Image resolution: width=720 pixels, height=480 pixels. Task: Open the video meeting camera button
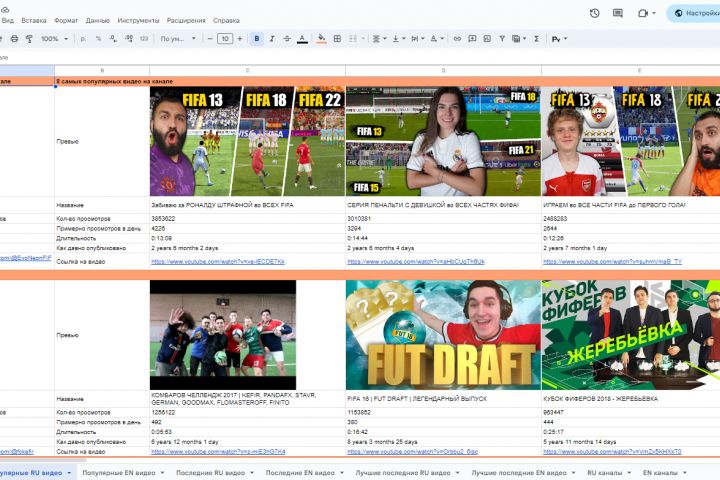pos(647,13)
